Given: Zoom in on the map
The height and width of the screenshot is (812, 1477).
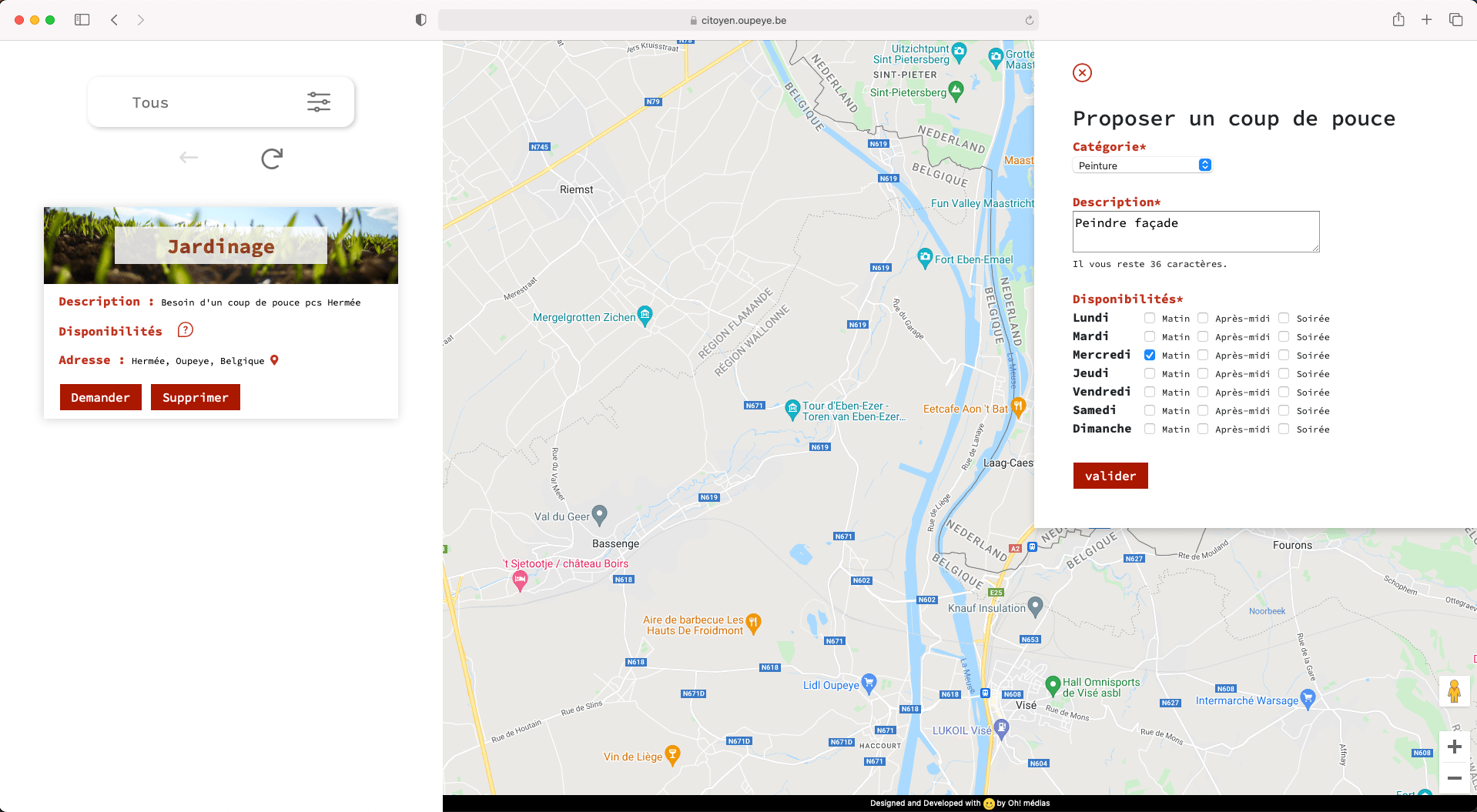Looking at the screenshot, I should 1454,747.
